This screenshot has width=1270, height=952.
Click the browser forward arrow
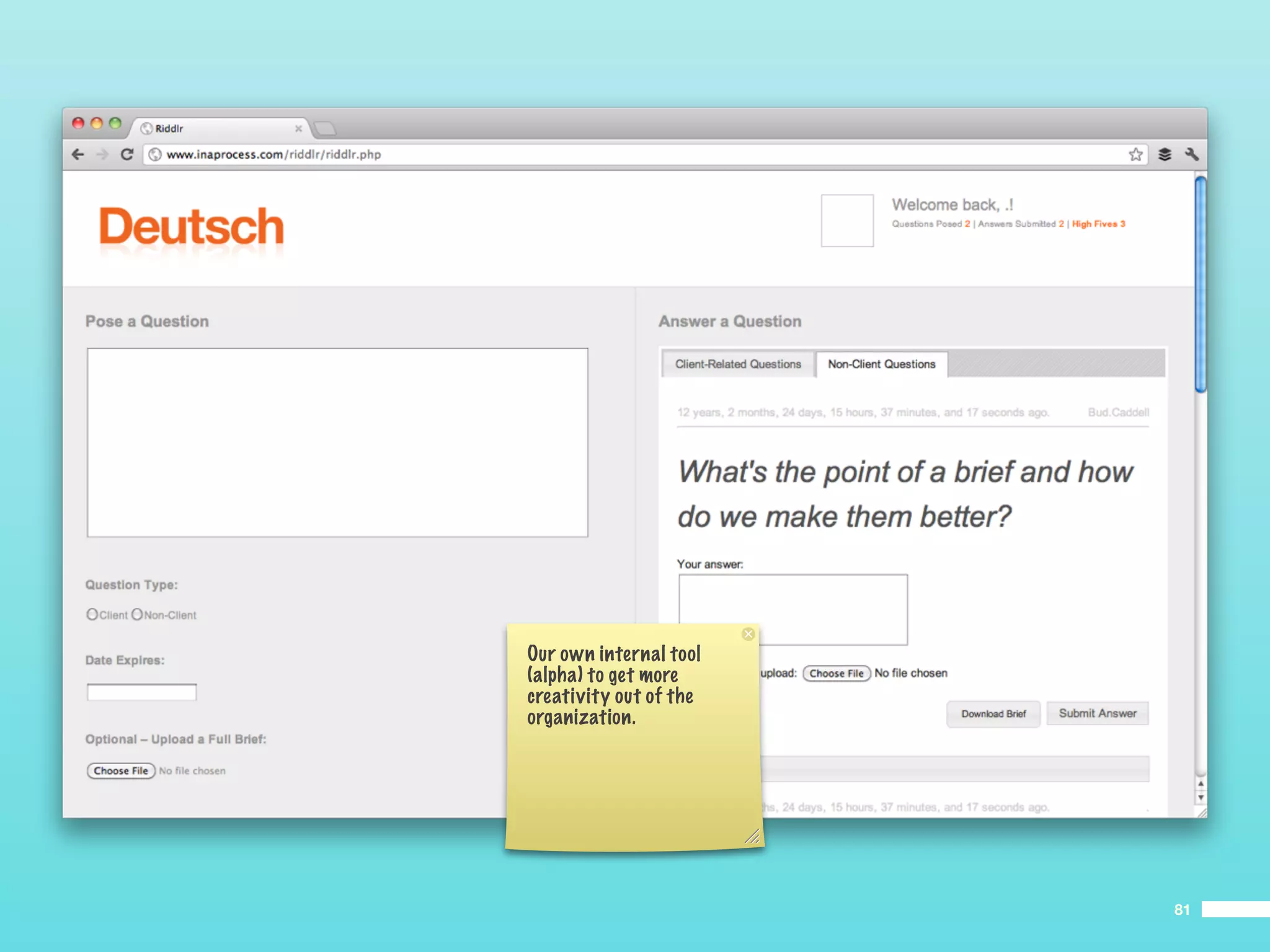coord(102,154)
